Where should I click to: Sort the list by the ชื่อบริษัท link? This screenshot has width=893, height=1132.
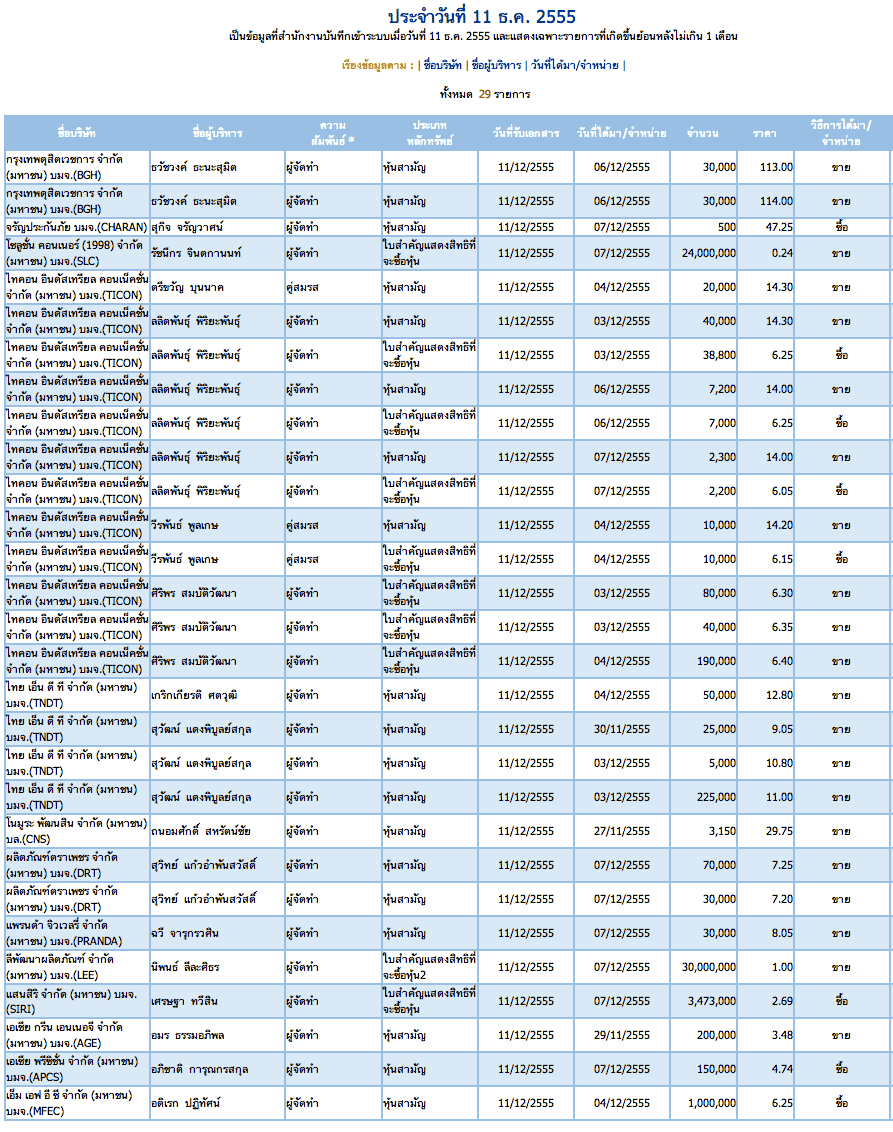point(443,65)
